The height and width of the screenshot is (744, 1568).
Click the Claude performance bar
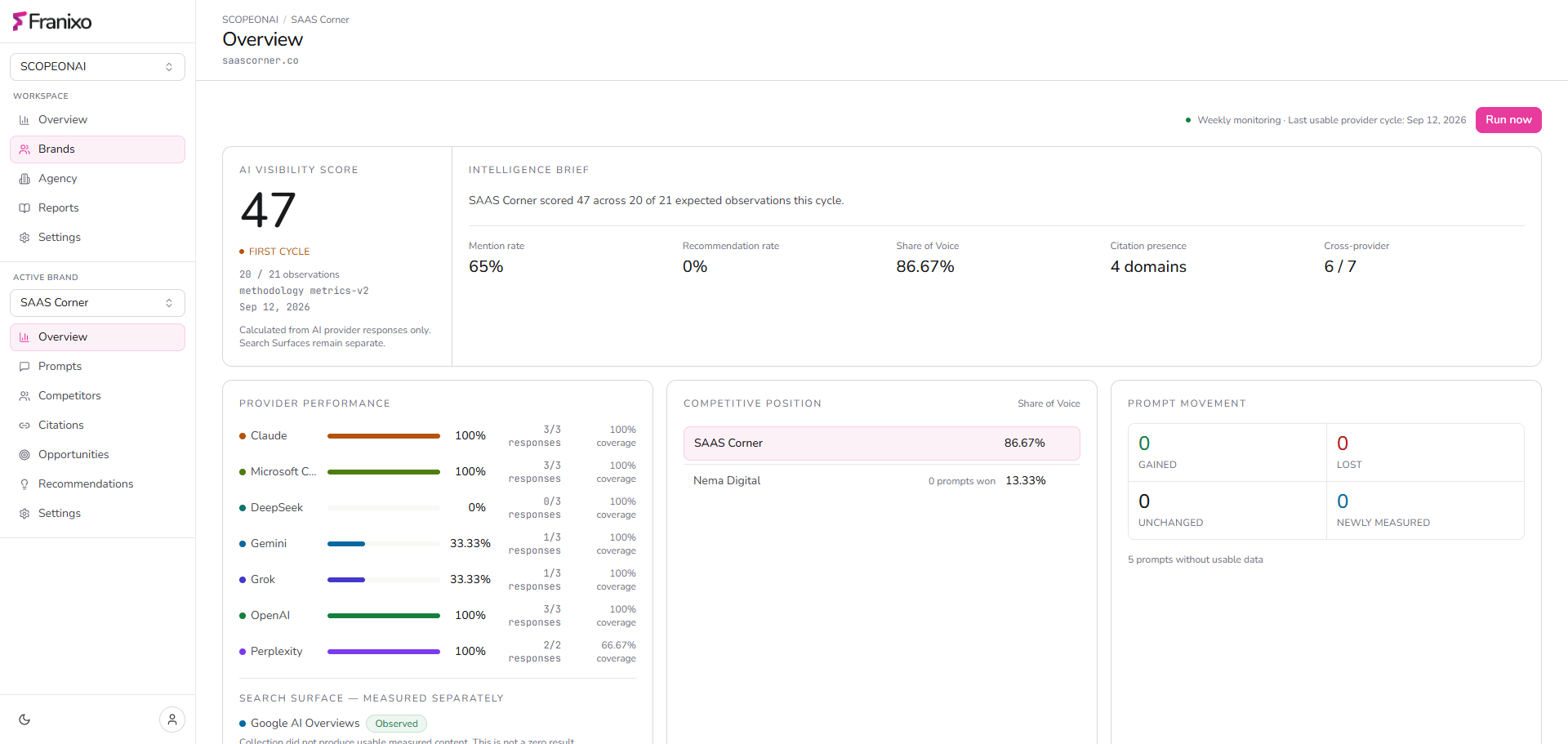(384, 436)
